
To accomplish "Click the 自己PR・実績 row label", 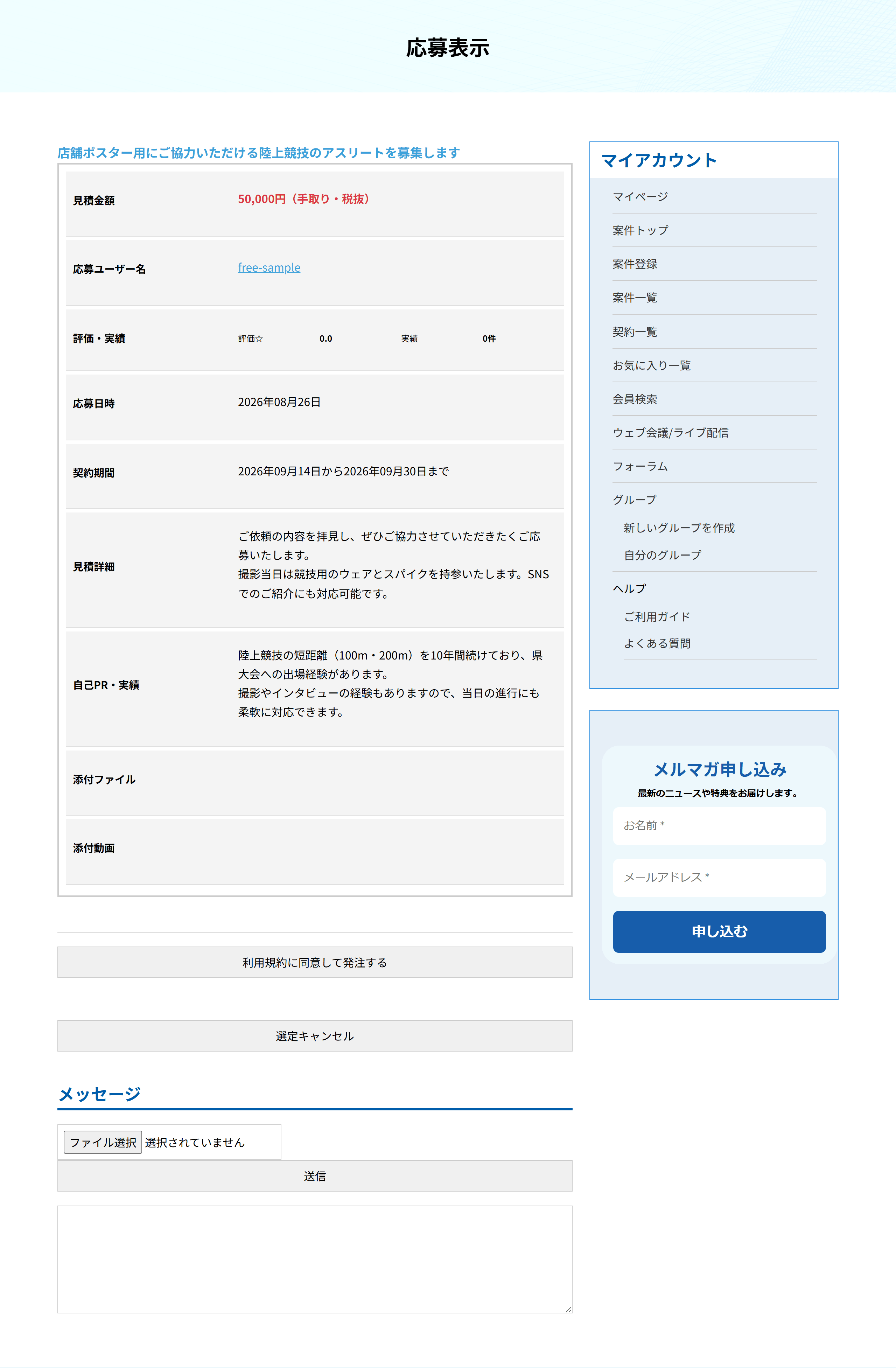I will tap(106, 685).
